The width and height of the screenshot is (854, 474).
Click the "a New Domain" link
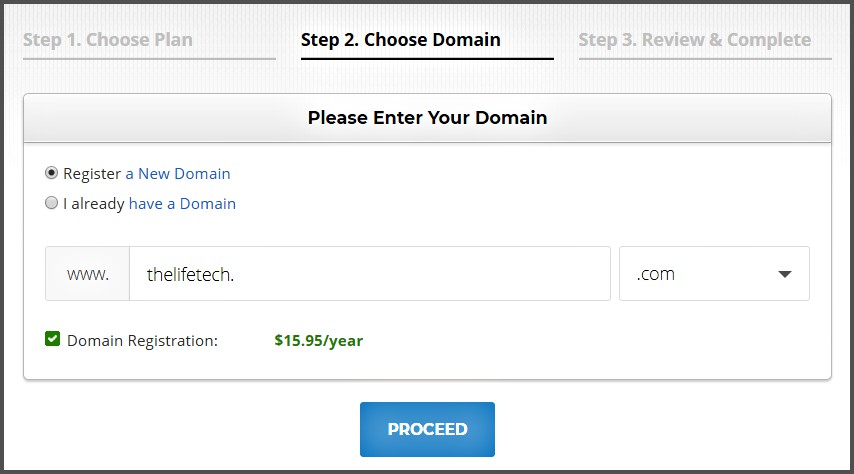coord(178,174)
